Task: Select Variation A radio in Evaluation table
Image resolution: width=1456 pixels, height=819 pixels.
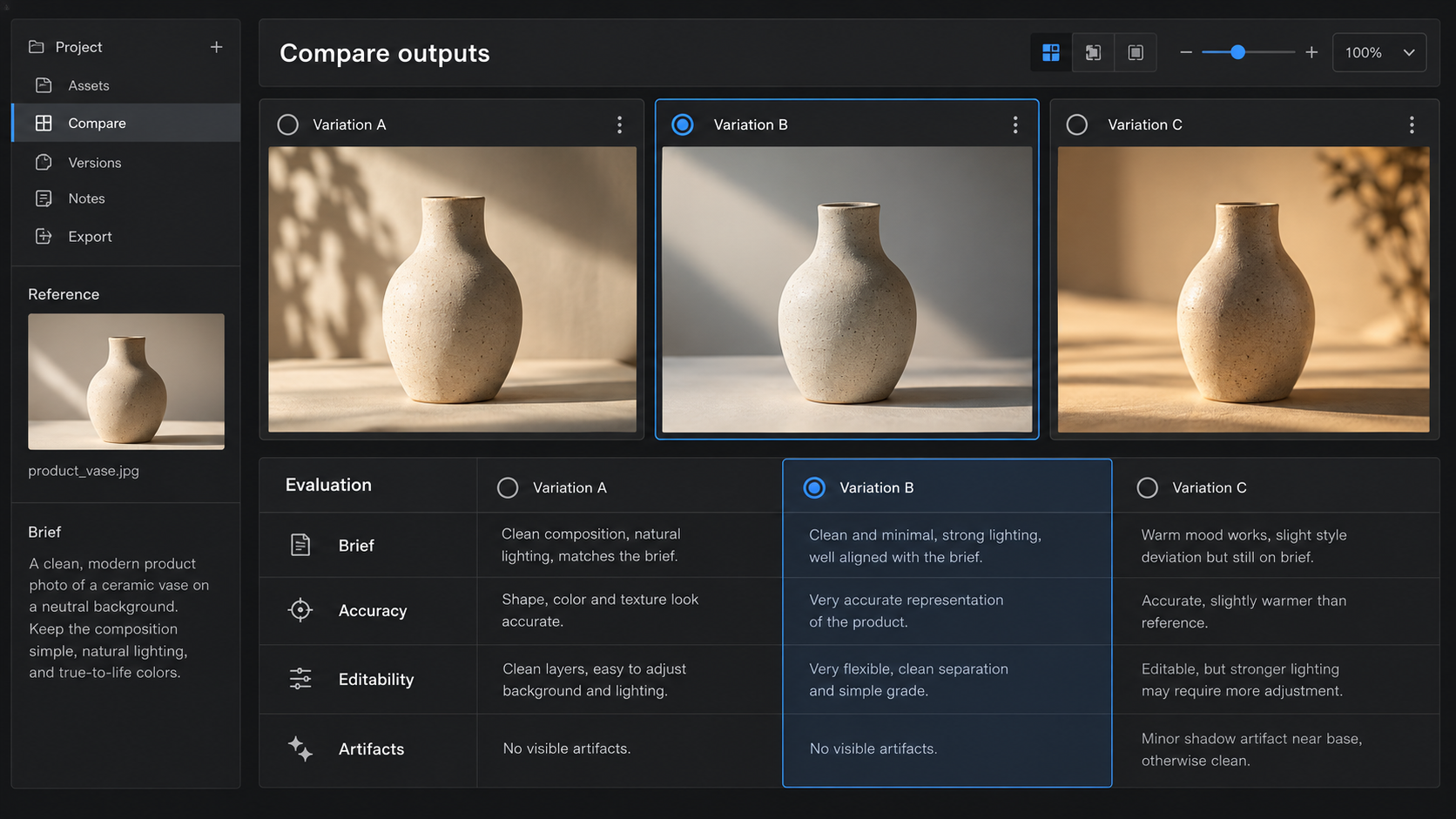Action: (508, 487)
